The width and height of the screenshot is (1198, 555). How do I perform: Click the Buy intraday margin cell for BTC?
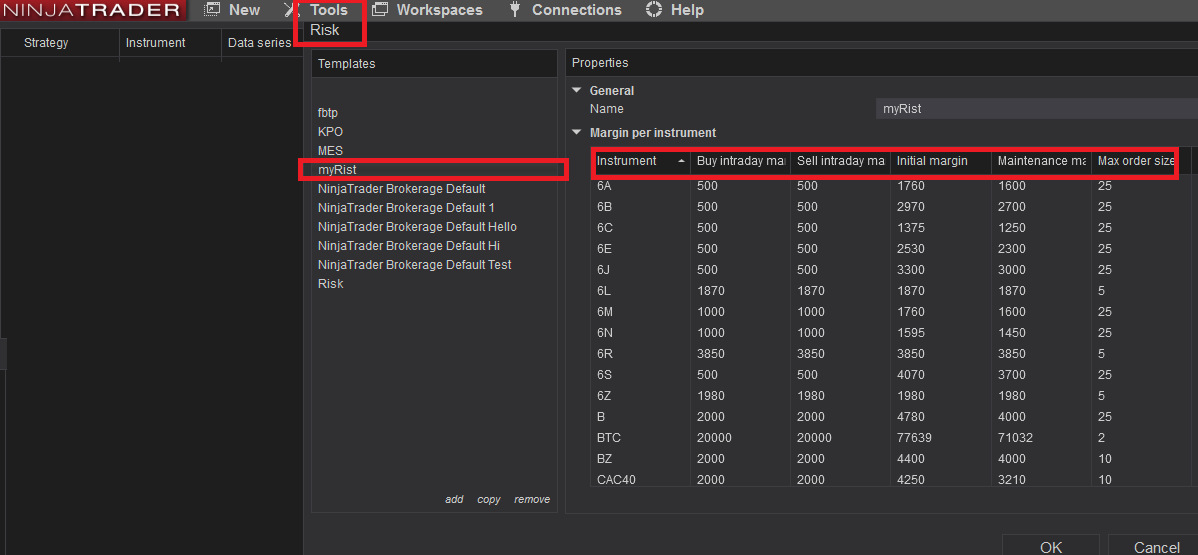[739, 438]
